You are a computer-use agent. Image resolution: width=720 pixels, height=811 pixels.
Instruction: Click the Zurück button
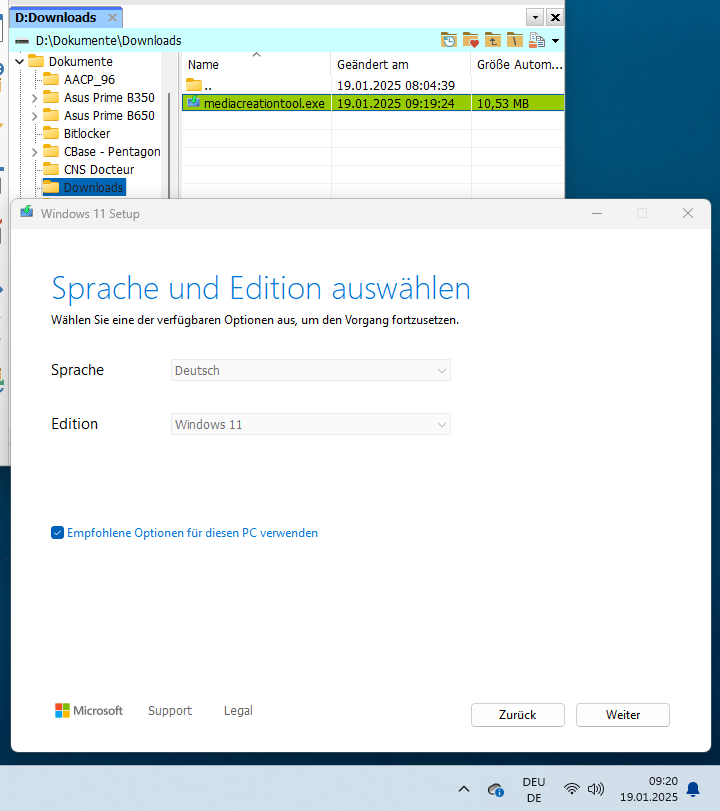click(x=517, y=715)
